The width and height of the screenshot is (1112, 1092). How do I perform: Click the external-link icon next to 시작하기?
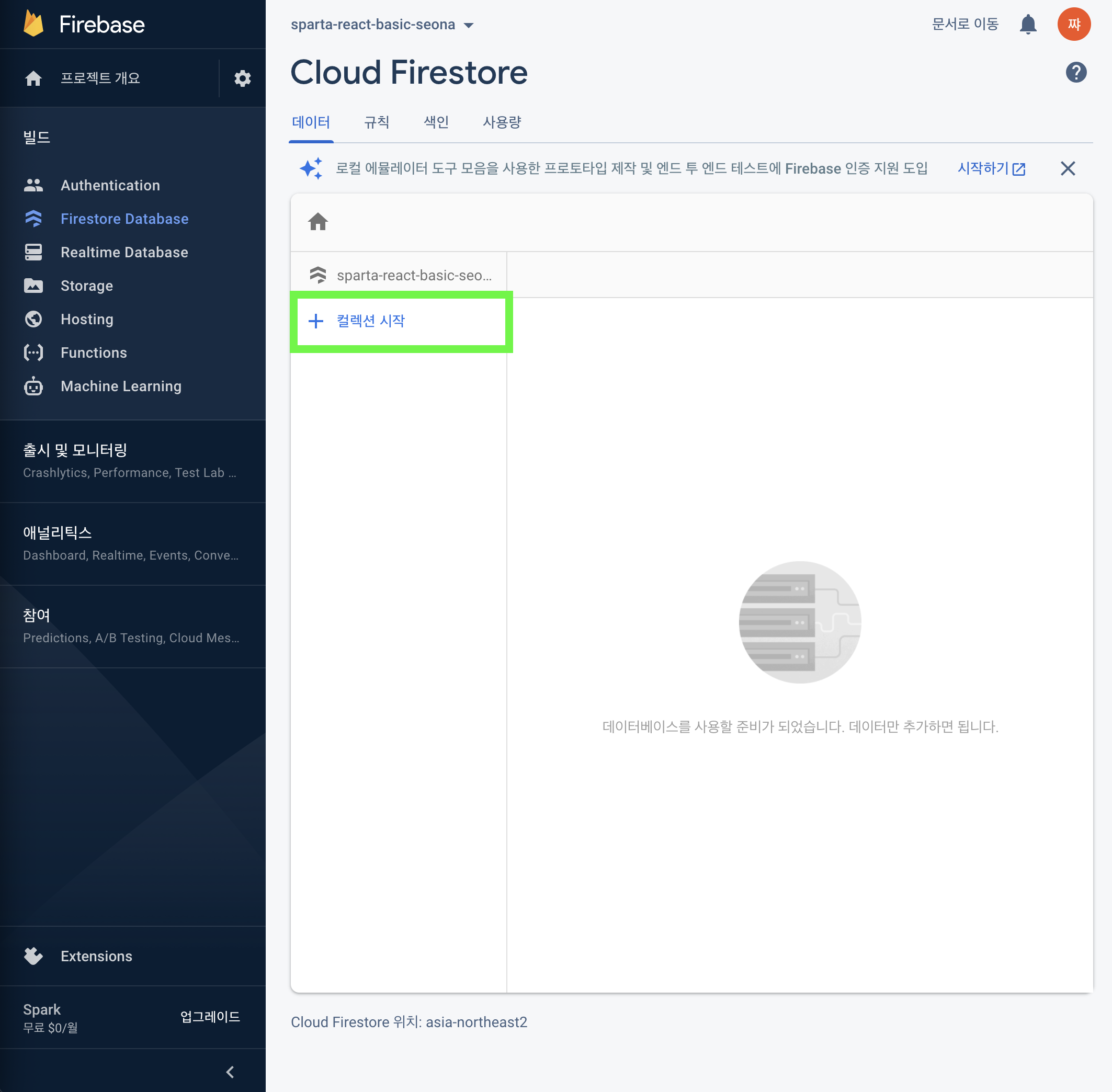[1018, 169]
